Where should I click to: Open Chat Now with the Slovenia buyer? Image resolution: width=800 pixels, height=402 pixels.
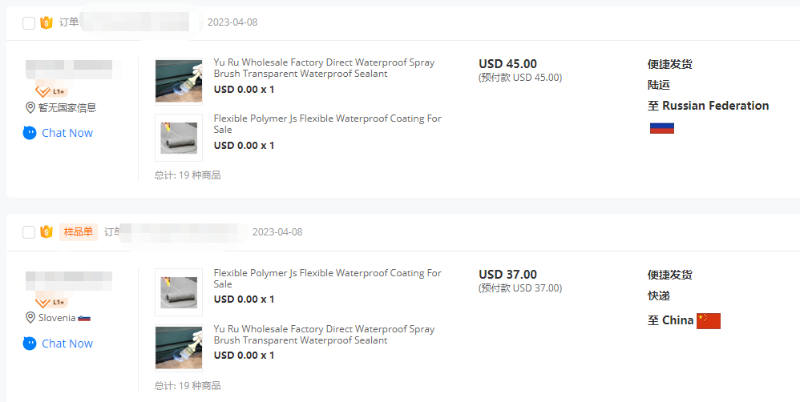tap(66, 343)
